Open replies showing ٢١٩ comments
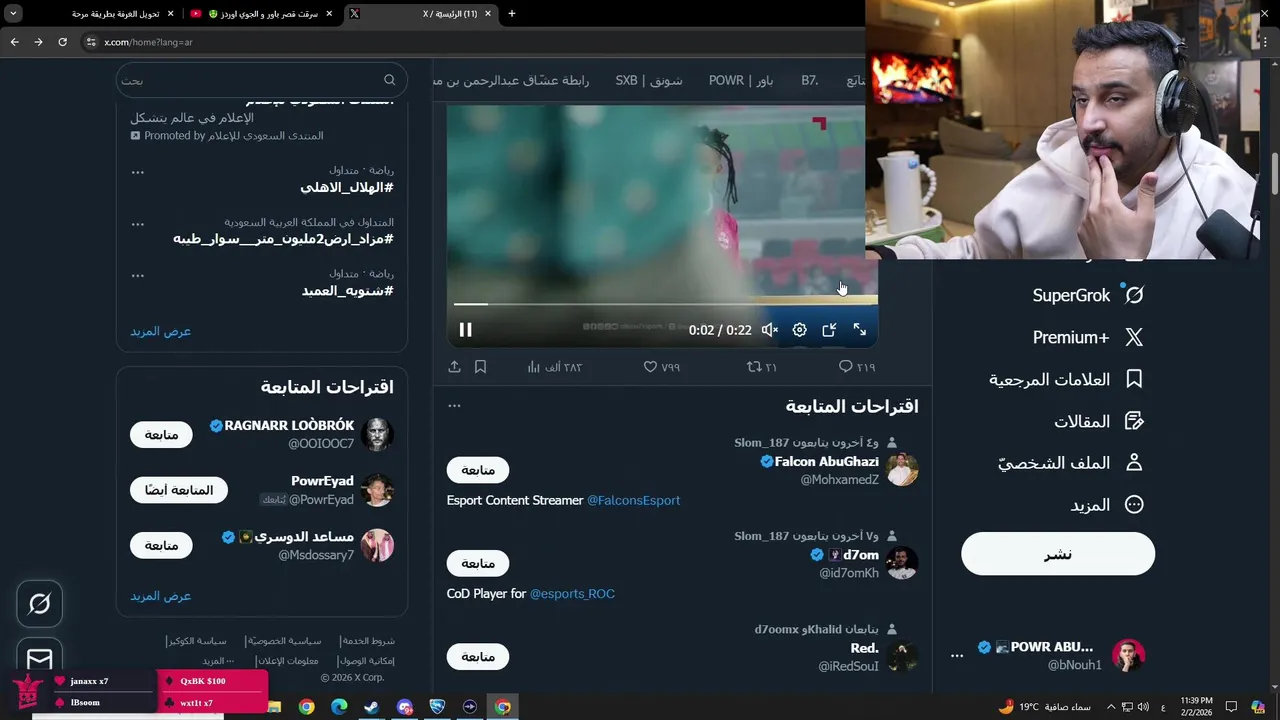Viewport: 1280px width, 720px height. (857, 367)
